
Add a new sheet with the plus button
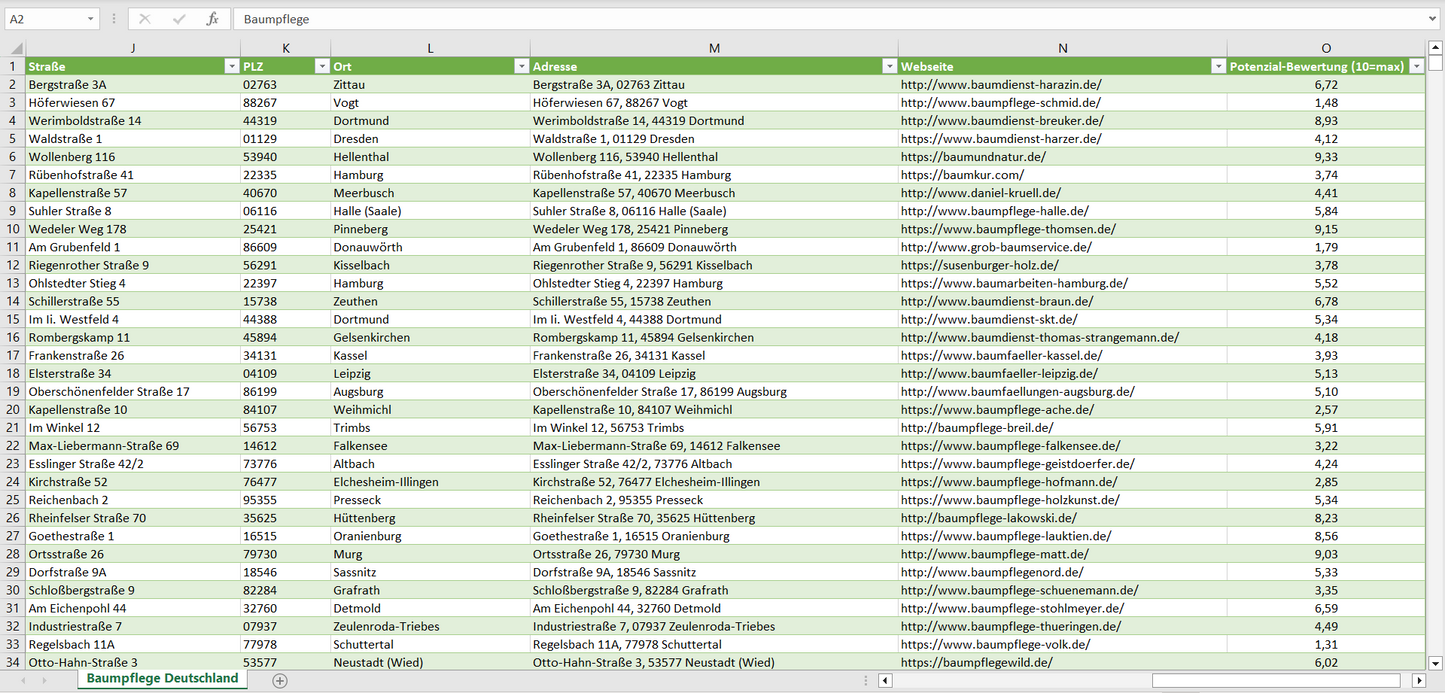[x=280, y=680]
